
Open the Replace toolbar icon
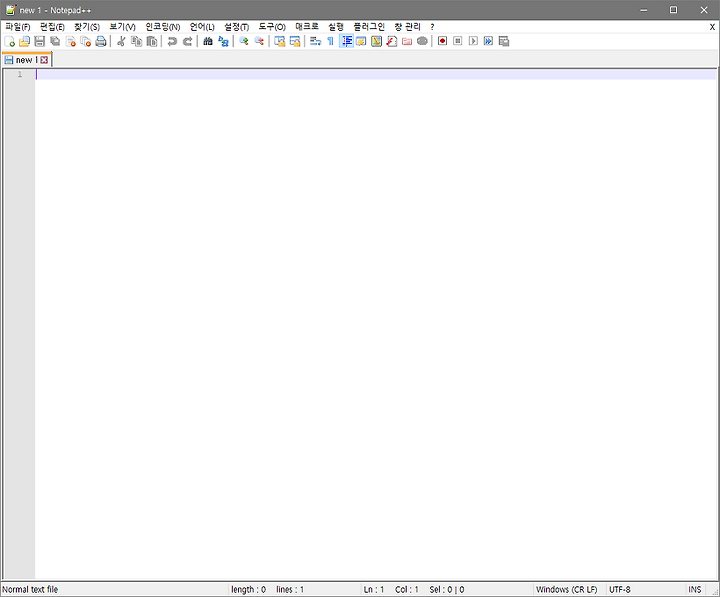pos(223,41)
